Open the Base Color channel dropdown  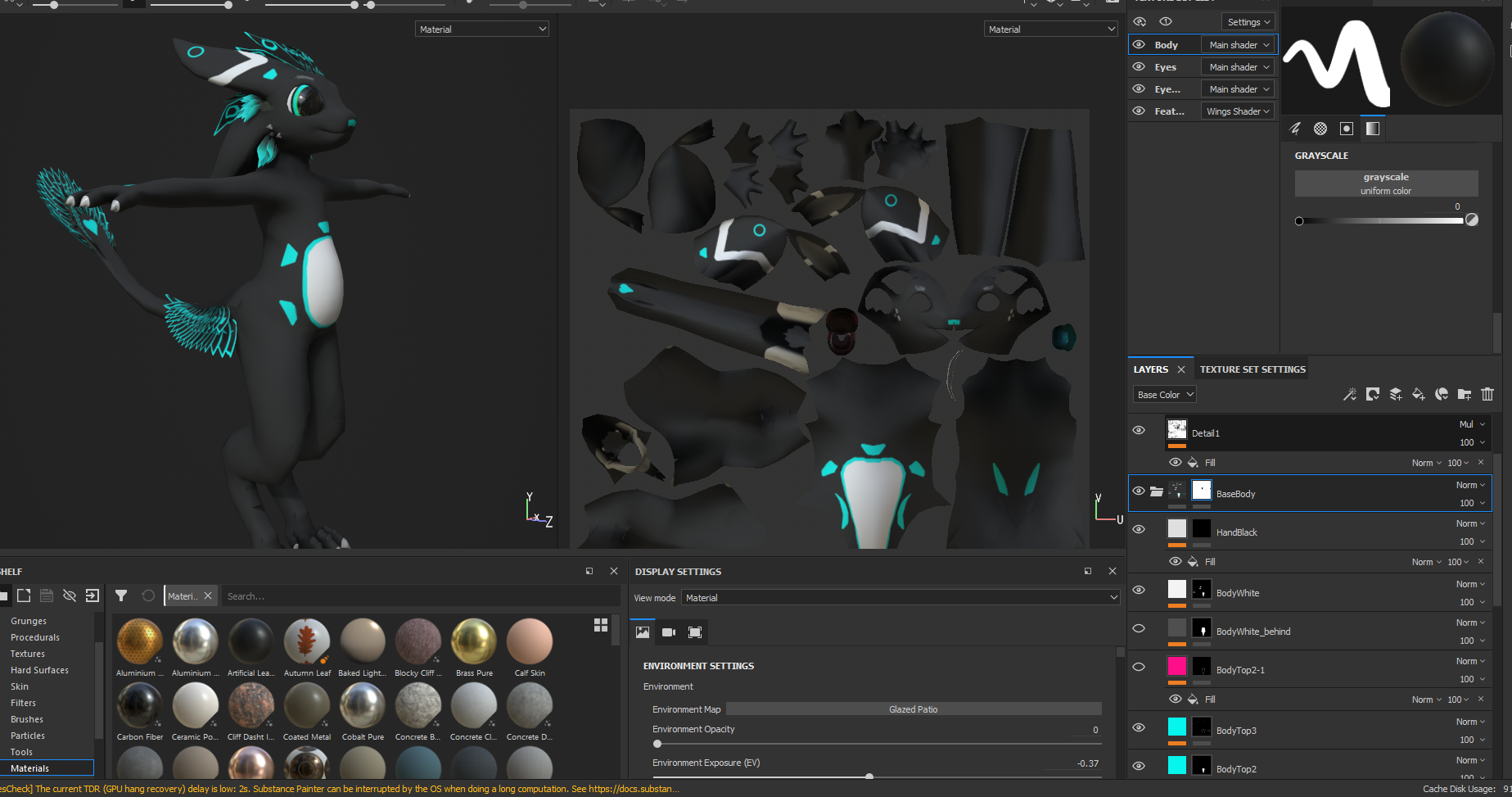pyautogui.click(x=1165, y=395)
